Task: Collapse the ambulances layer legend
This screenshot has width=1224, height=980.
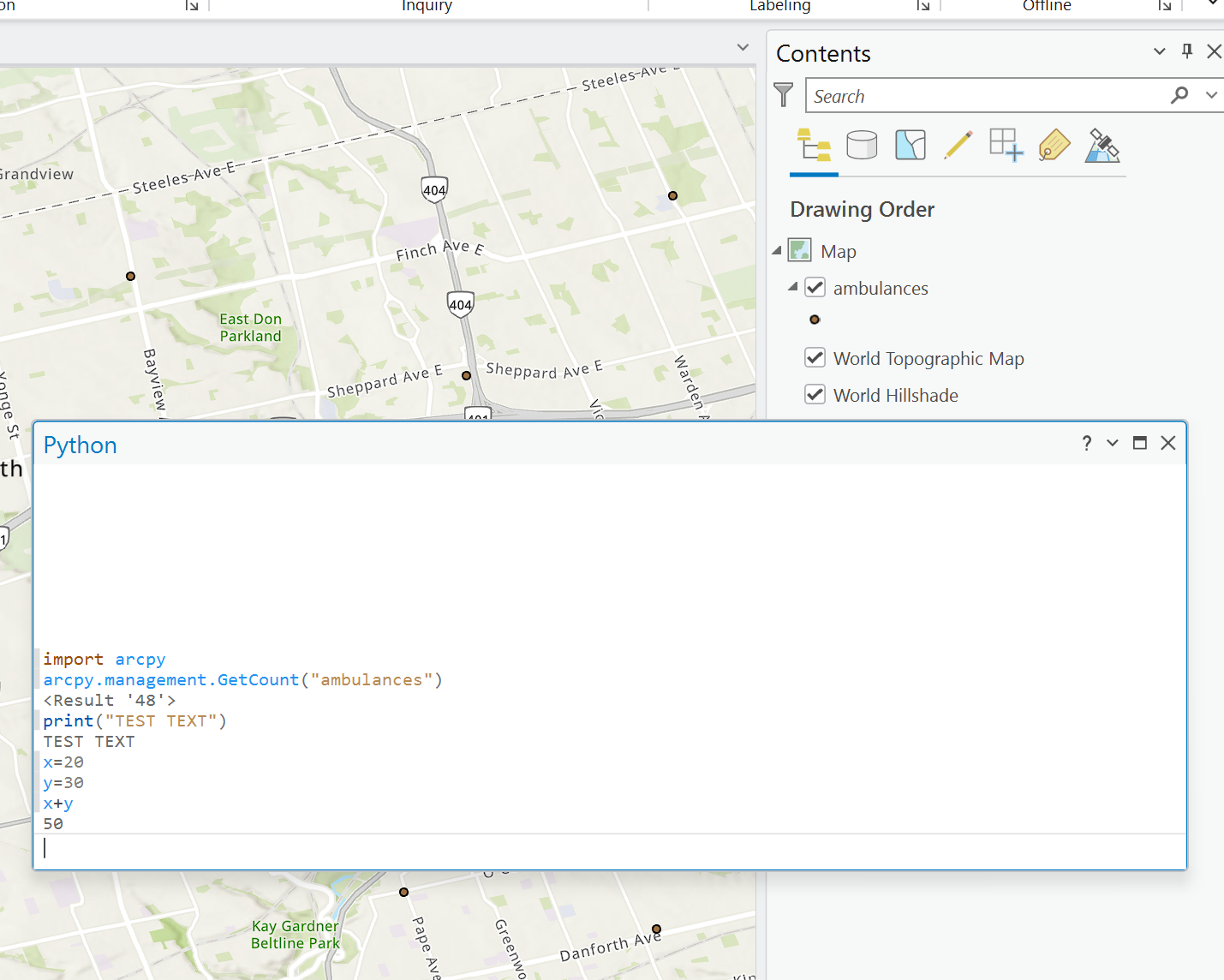Action: [x=793, y=287]
